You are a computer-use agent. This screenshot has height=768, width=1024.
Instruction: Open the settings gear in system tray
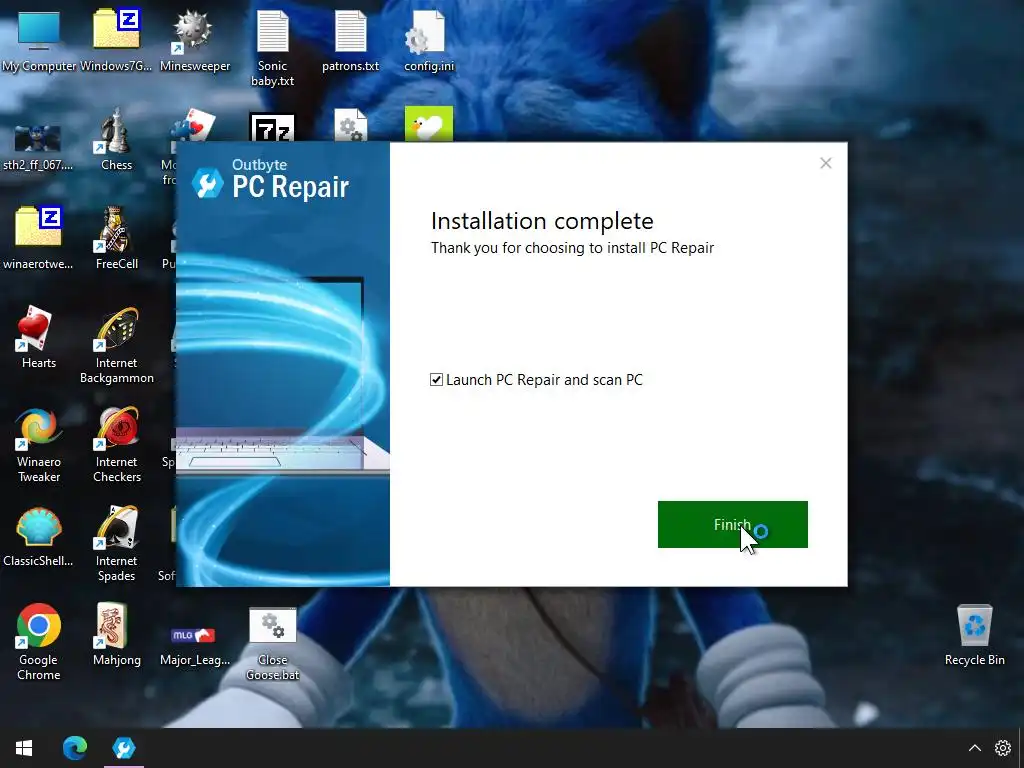click(x=1002, y=748)
